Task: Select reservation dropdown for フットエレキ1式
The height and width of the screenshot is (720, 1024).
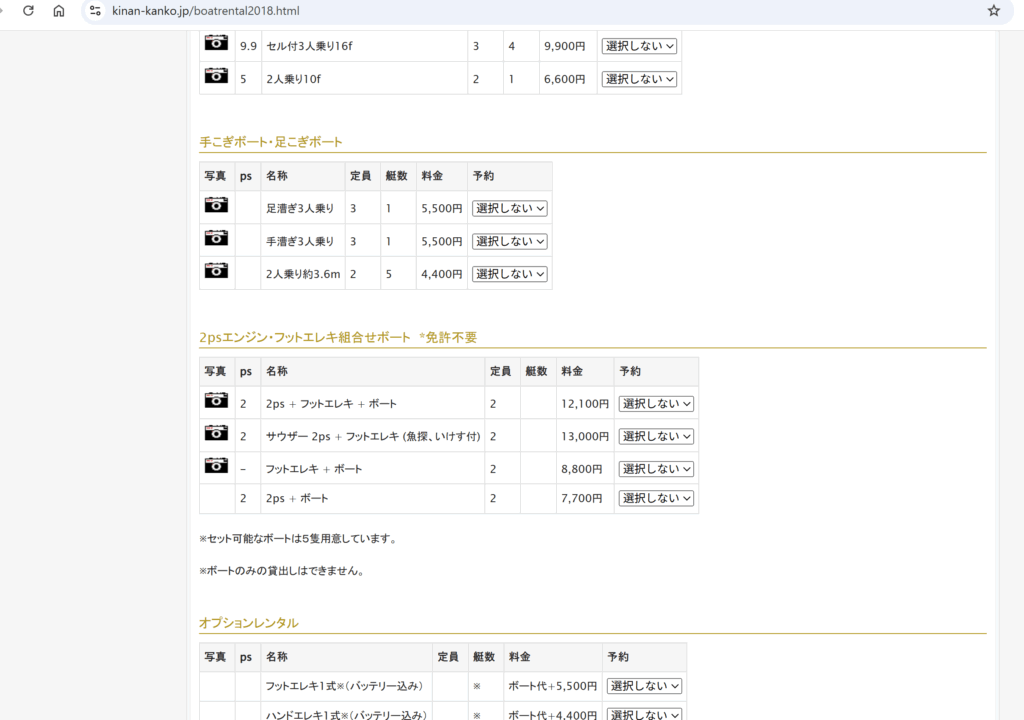Action: 644,686
